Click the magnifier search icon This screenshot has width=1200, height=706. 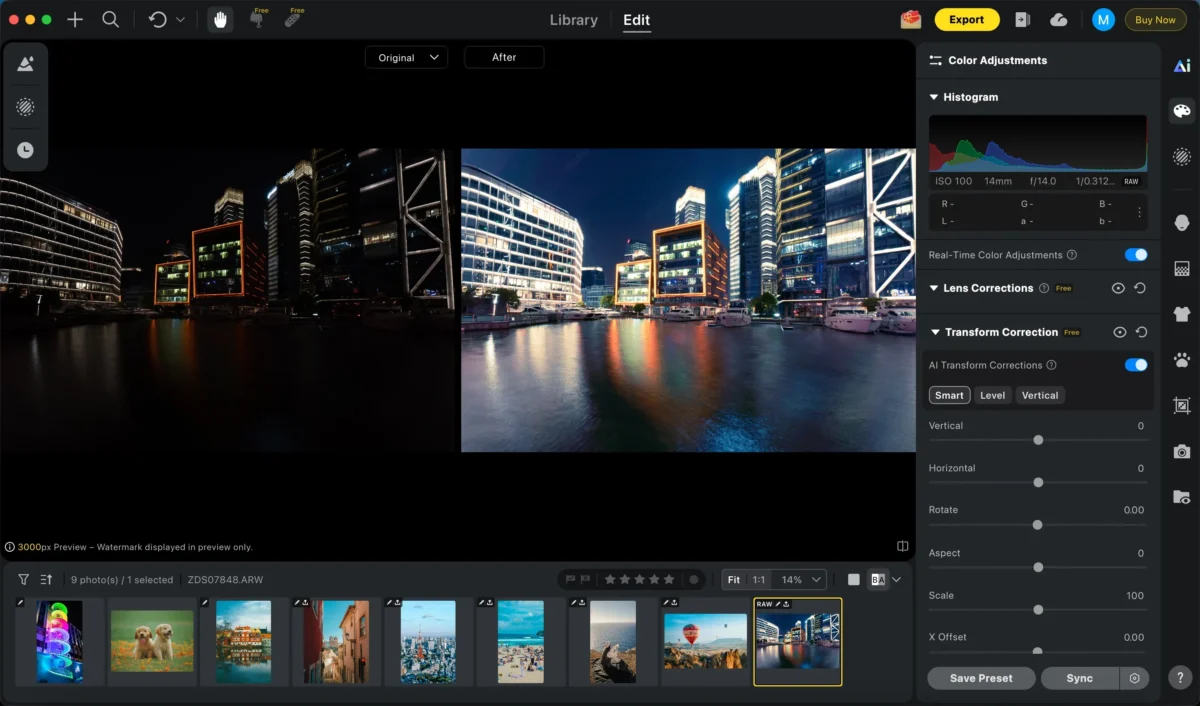(x=111, y=20)
